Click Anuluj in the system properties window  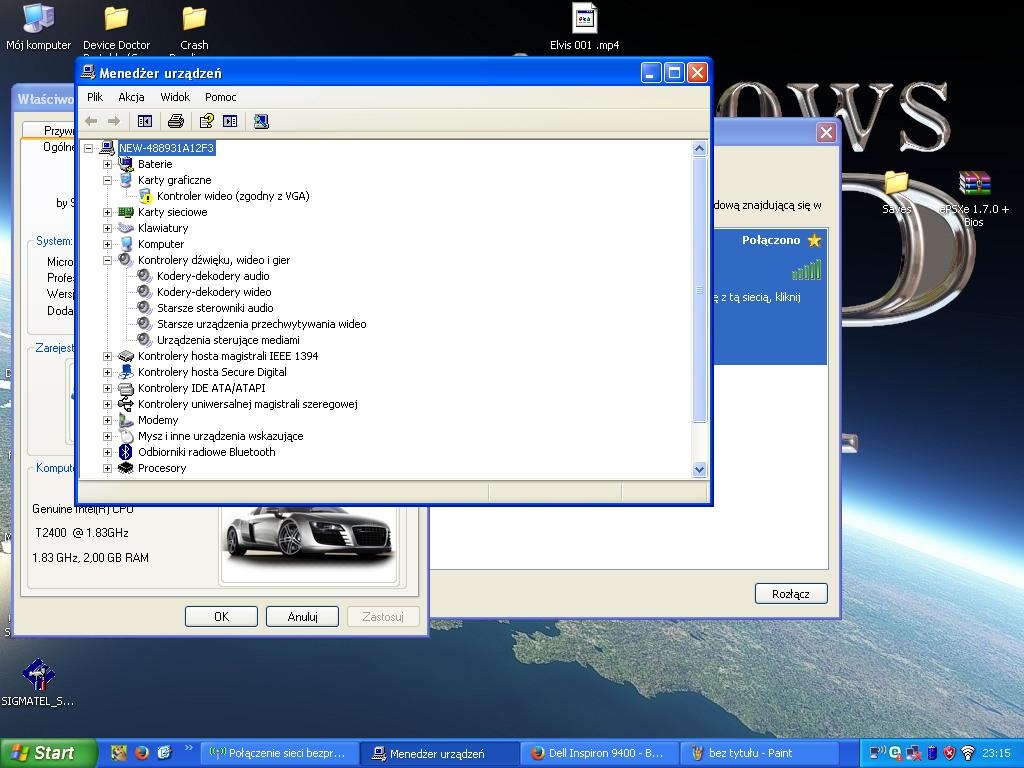pos(302,616)
